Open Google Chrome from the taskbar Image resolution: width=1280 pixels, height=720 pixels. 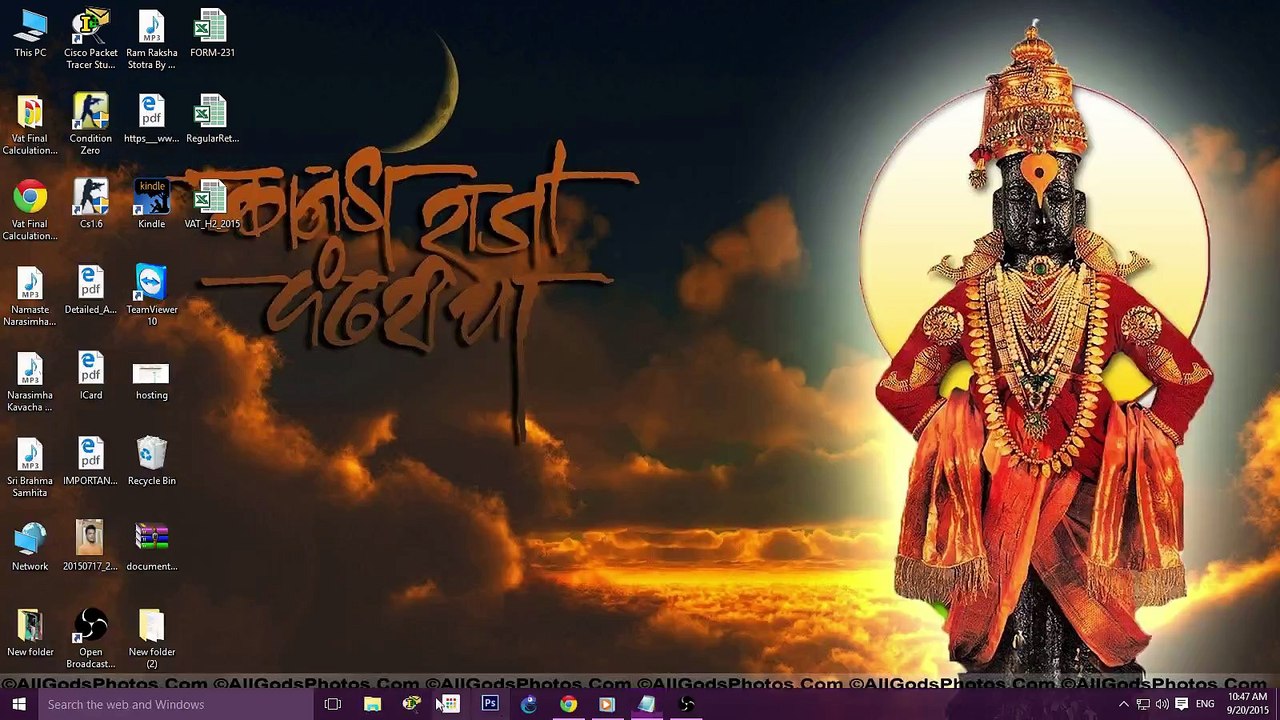[568, 704]
